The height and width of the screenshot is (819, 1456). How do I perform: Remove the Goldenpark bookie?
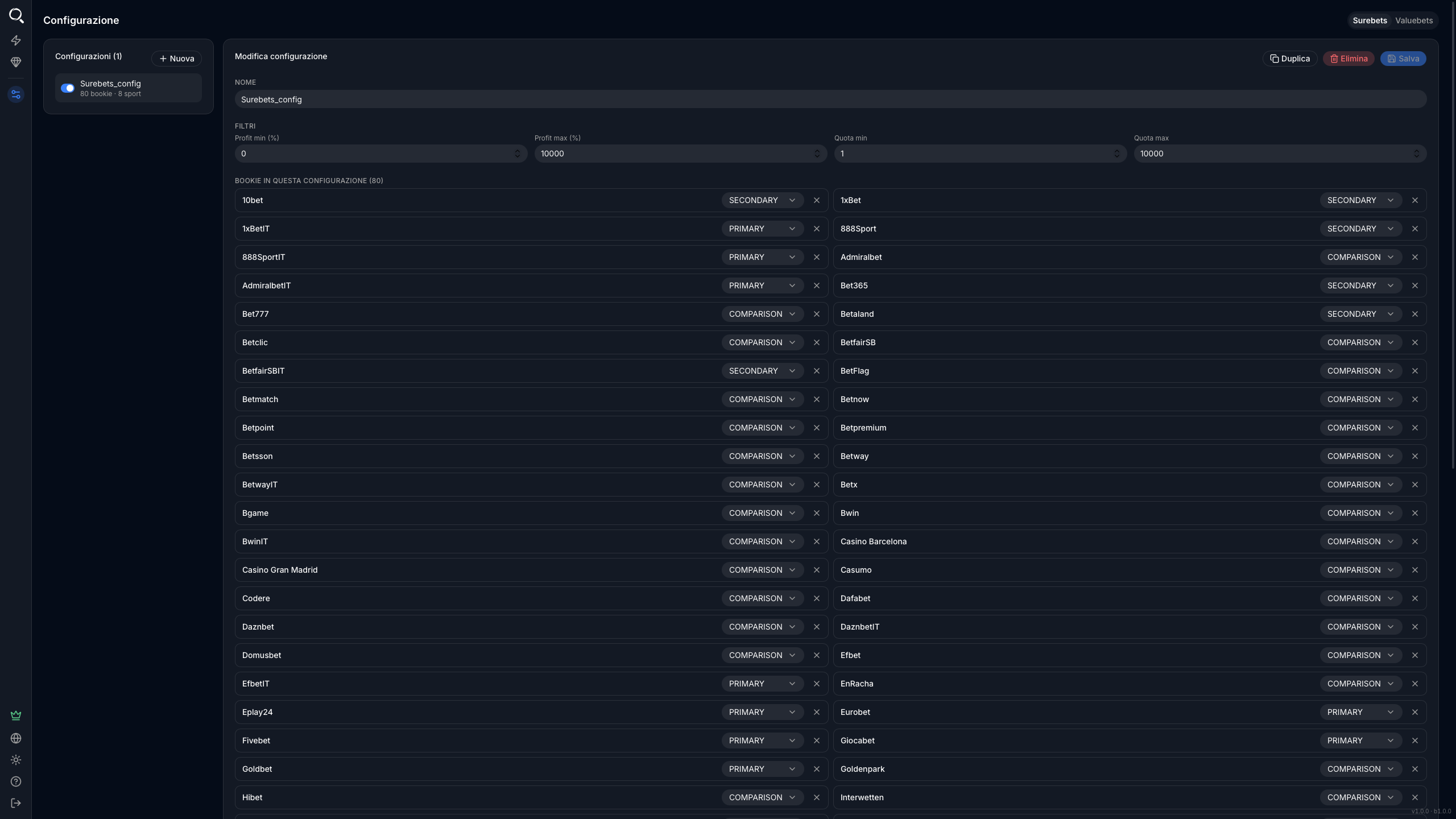pos(1415,769)
